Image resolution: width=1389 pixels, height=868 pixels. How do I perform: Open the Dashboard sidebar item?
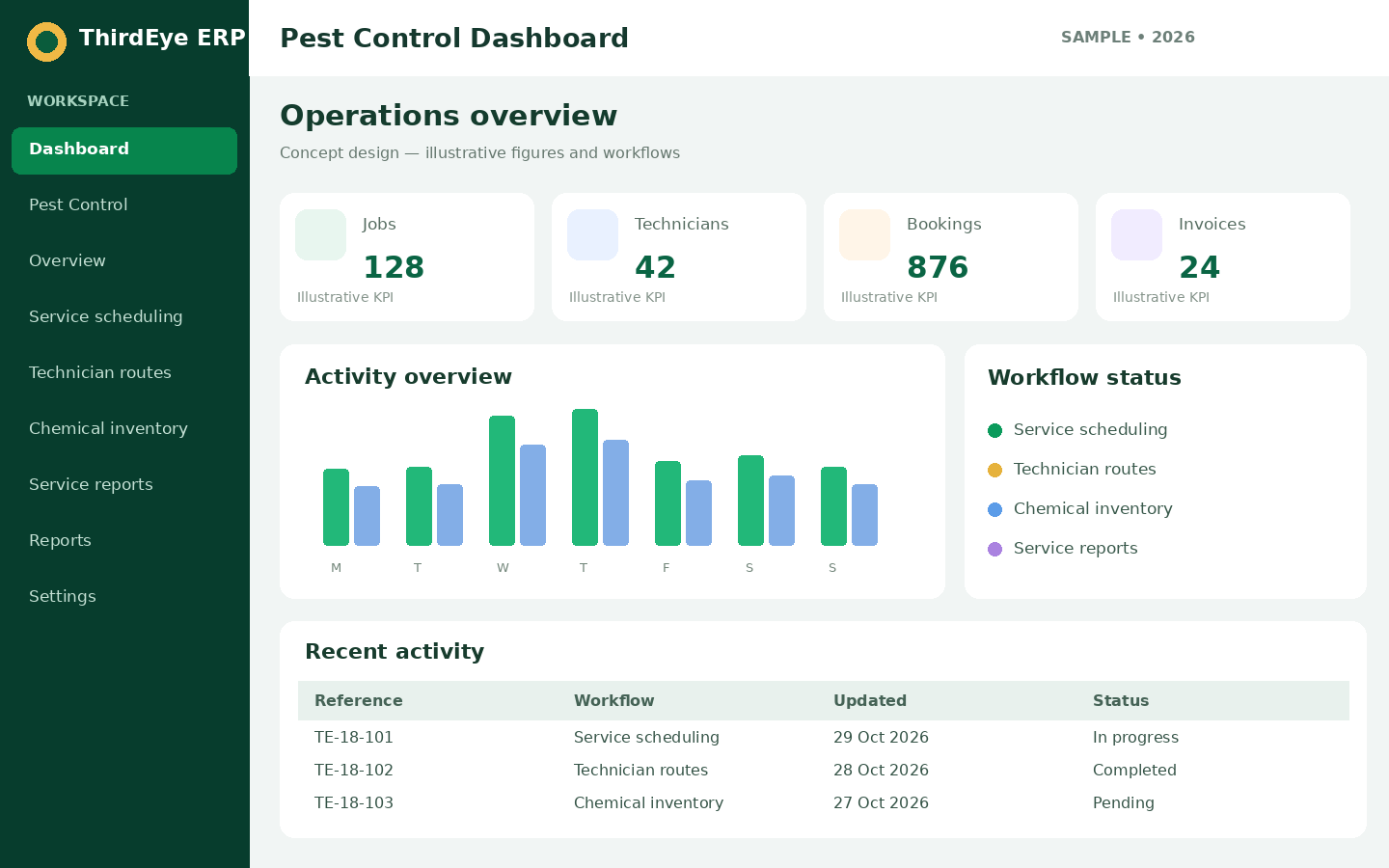(x=124, y=150)
